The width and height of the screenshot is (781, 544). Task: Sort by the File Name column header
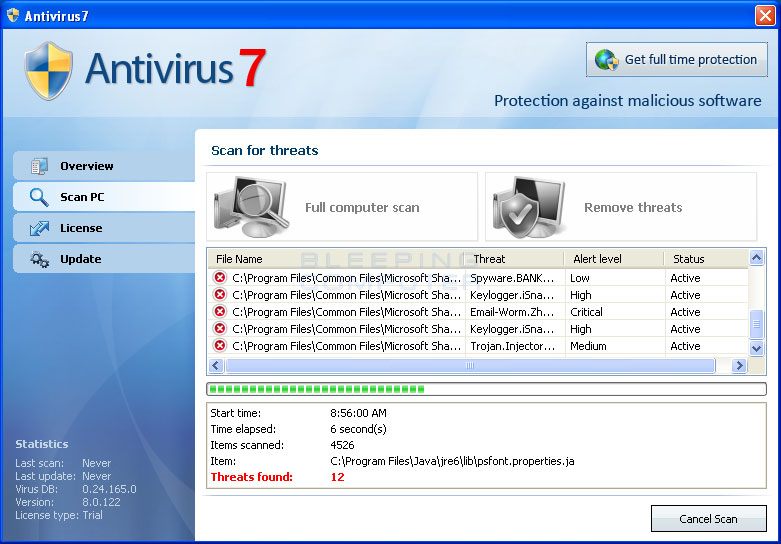(336, 259)
